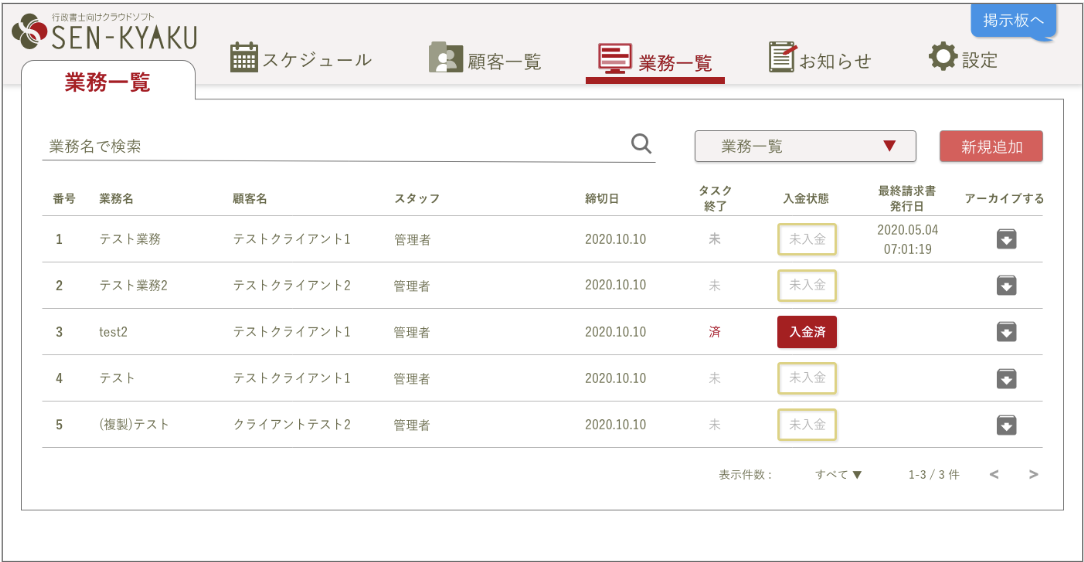1084x562 pixels.
Task: Expand the 表示件数 すべて dropdown
Action: tap(838, 475)
